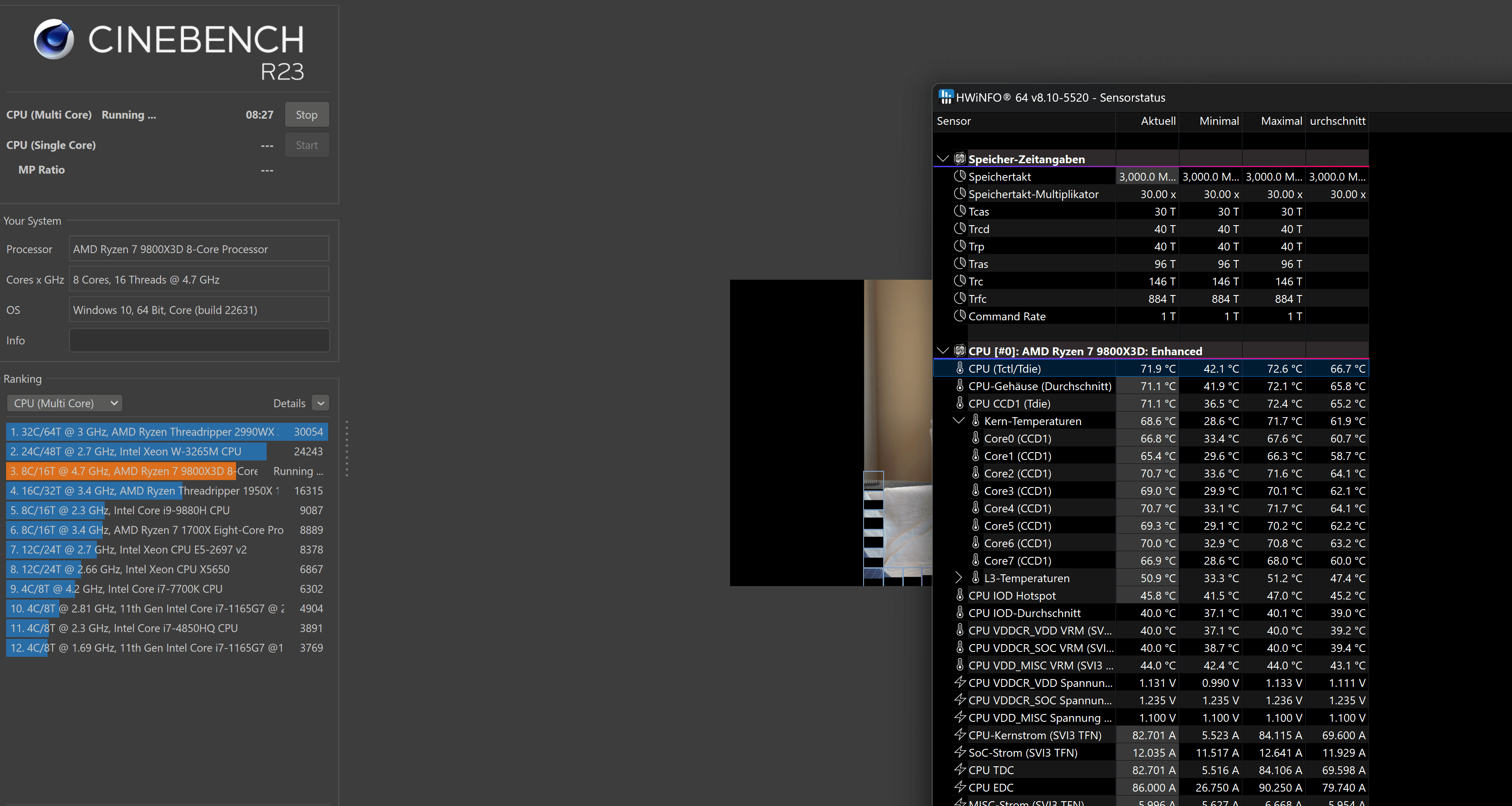Image resolution: width=1512 pixels, height=806 pixels.
Task: Collapse the Kern-Temperaturen tree node
Action: (959, 421)
